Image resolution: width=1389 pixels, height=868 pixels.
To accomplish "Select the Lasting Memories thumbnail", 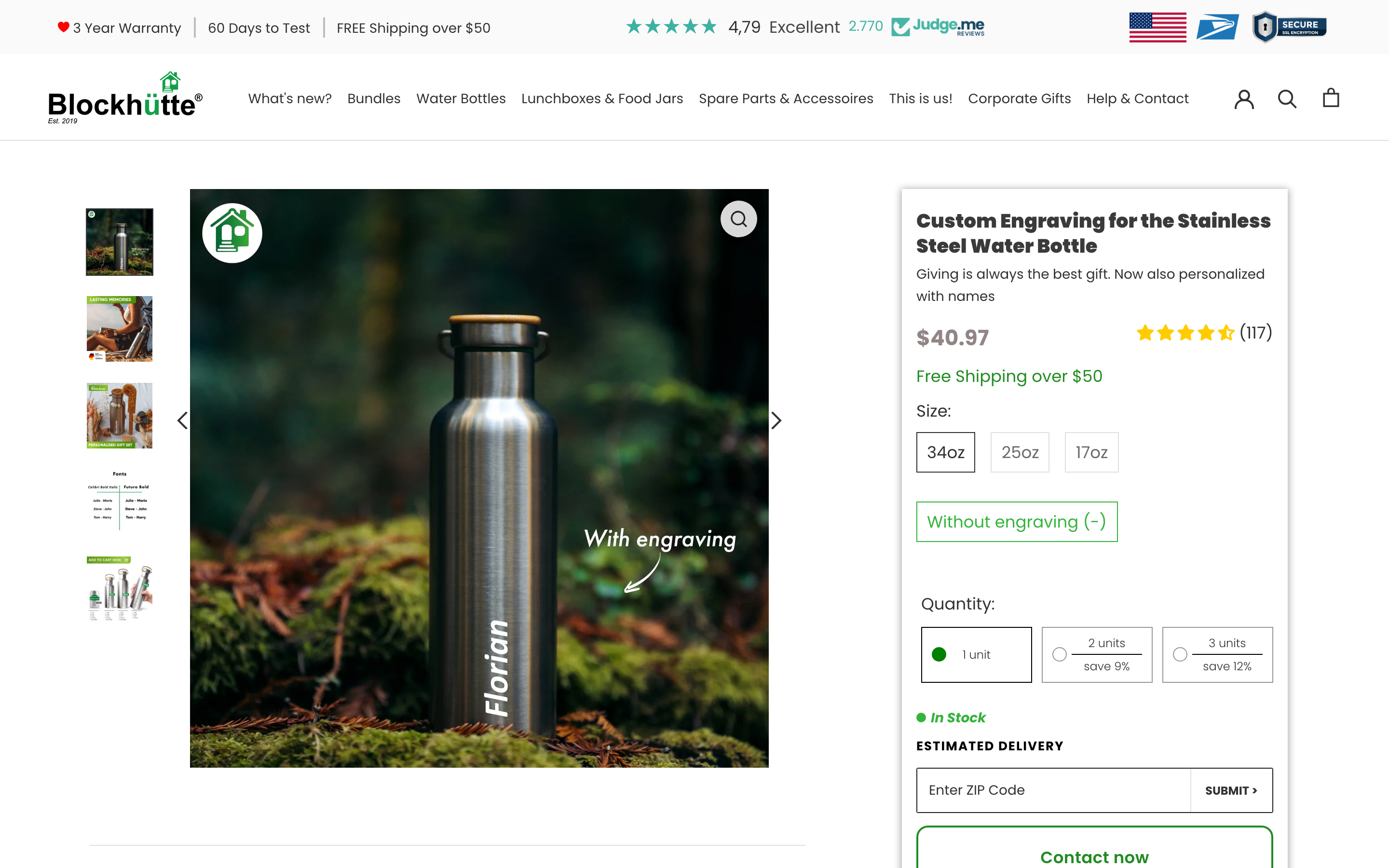I will click(120, 328).
